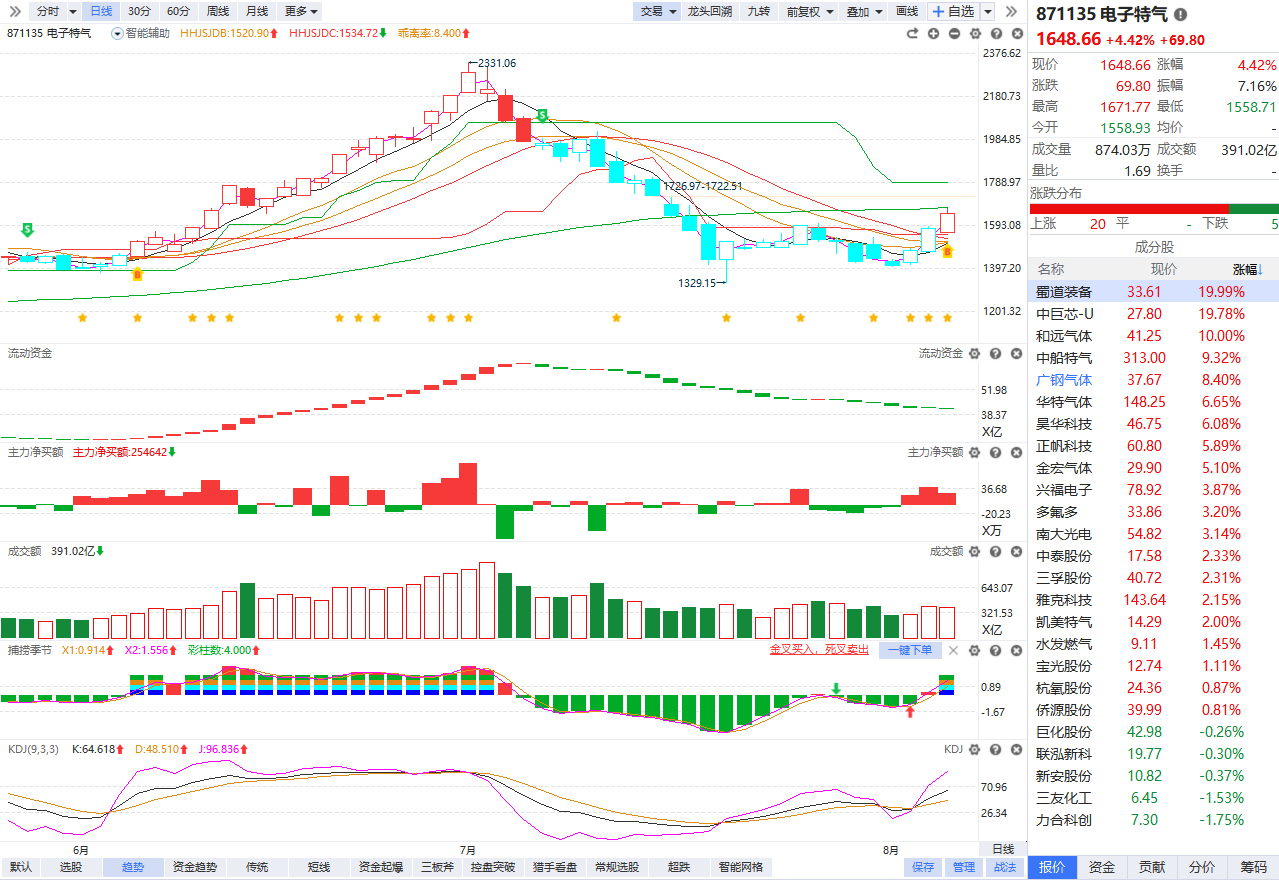The width and height of the screenshot is (1279, 880).
Task: Open settings gear for KDJ indicator
Action: [x=973, y=749]
